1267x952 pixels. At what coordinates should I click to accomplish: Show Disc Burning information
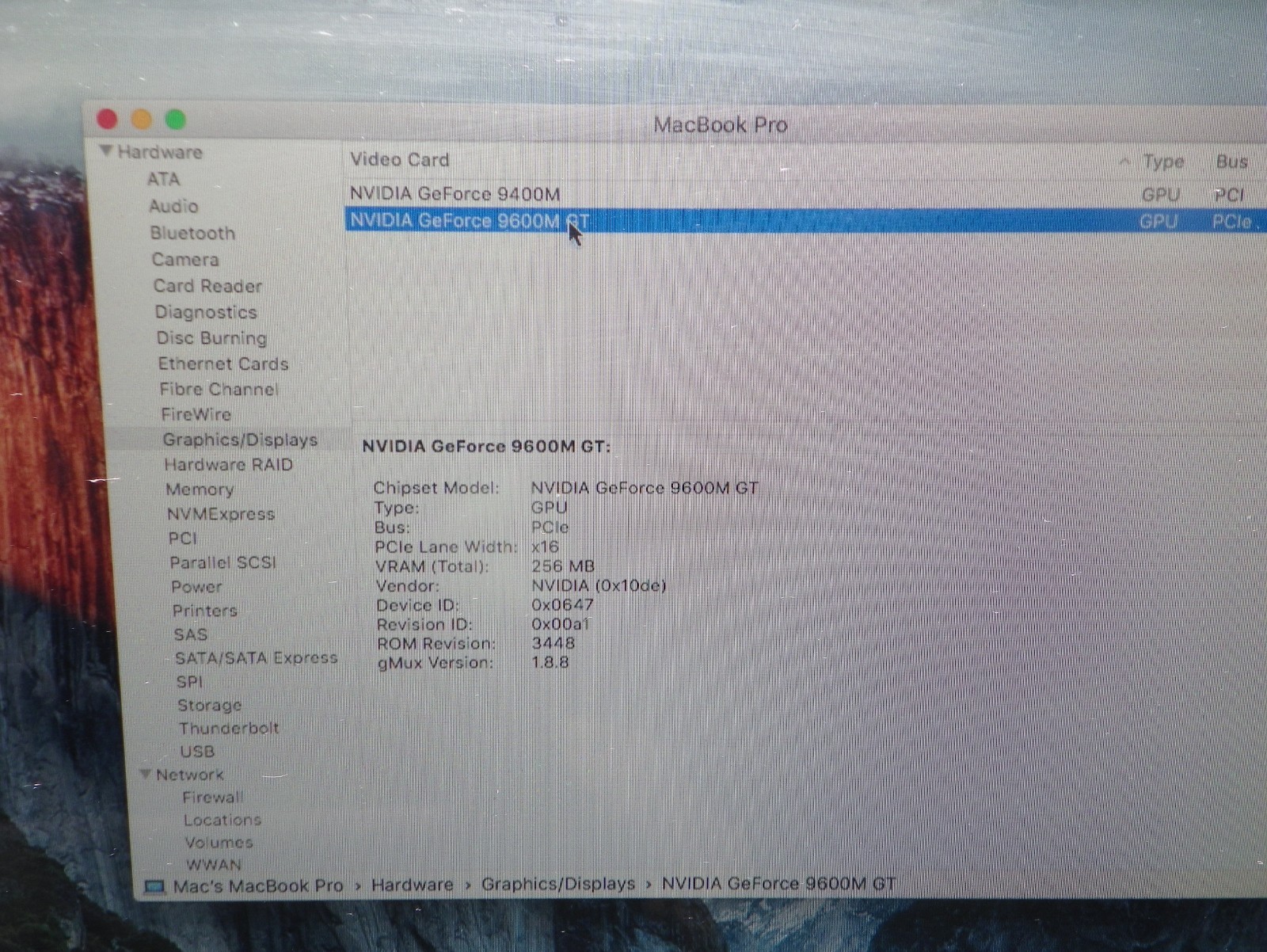click(211, 338)
